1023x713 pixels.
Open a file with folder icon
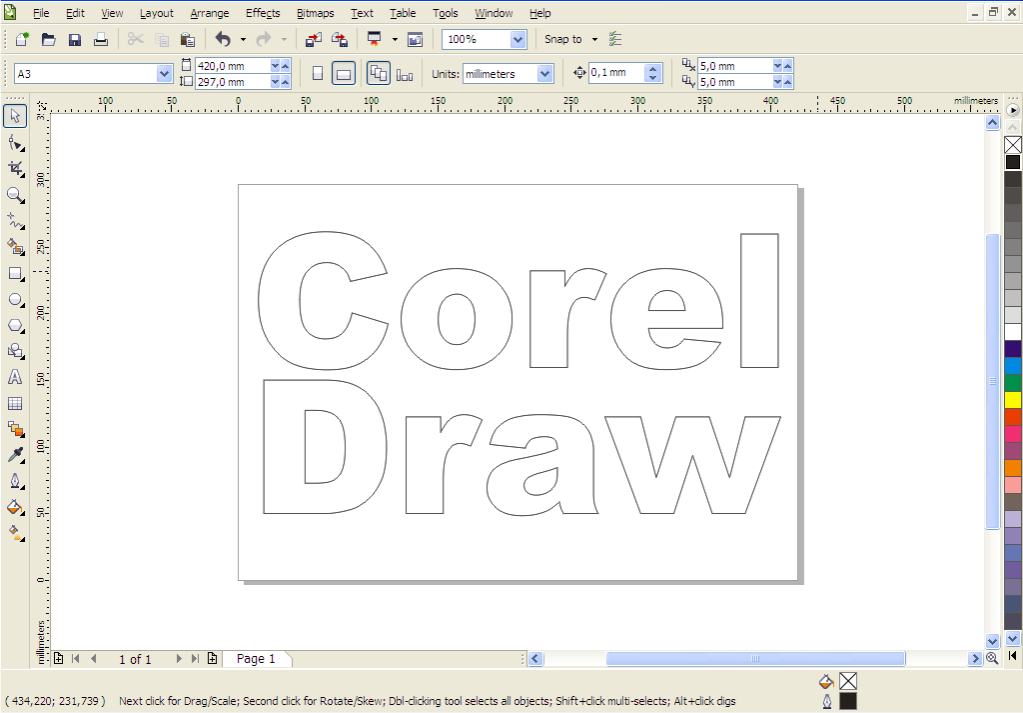(x=48, y=40)
